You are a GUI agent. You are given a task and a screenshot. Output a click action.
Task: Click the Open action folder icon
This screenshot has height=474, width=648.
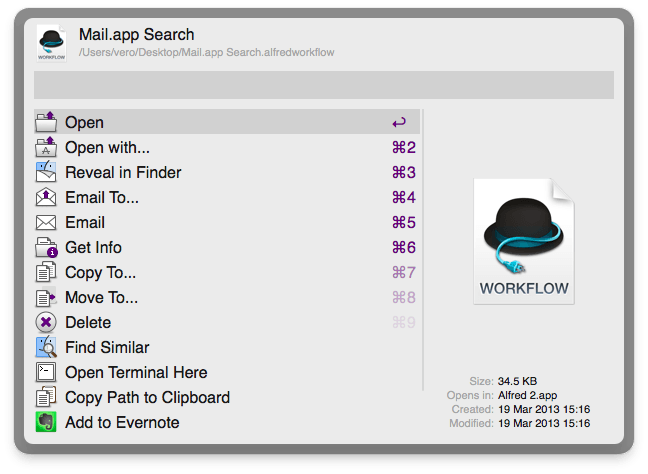46,123
